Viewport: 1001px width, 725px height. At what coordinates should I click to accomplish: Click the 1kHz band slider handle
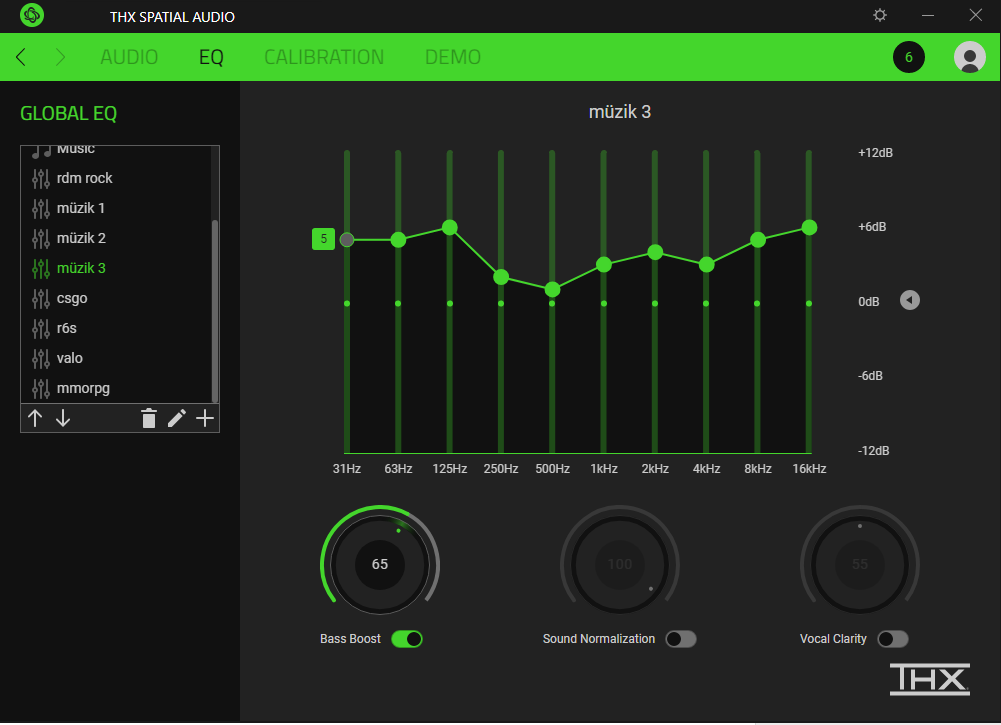604,264
